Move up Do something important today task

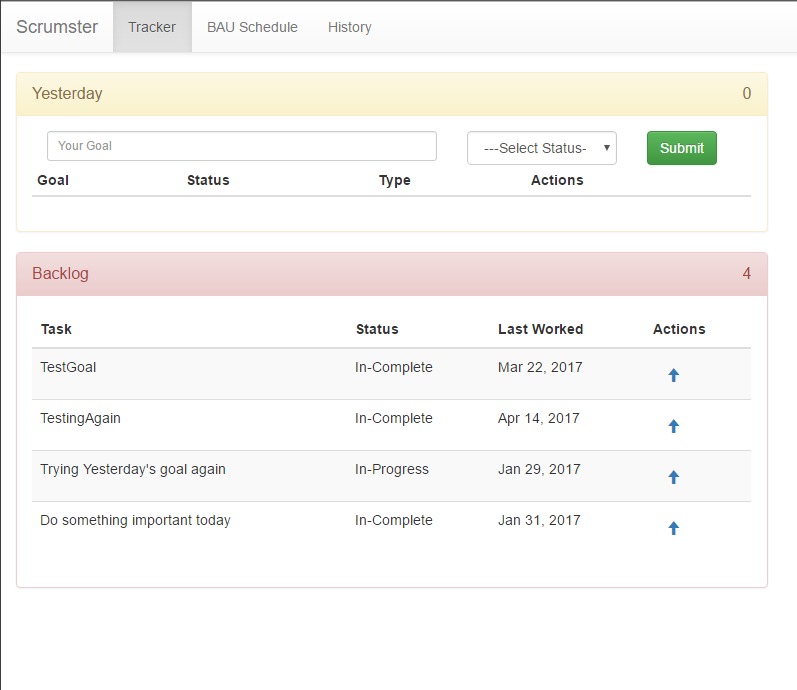point(673,528)
